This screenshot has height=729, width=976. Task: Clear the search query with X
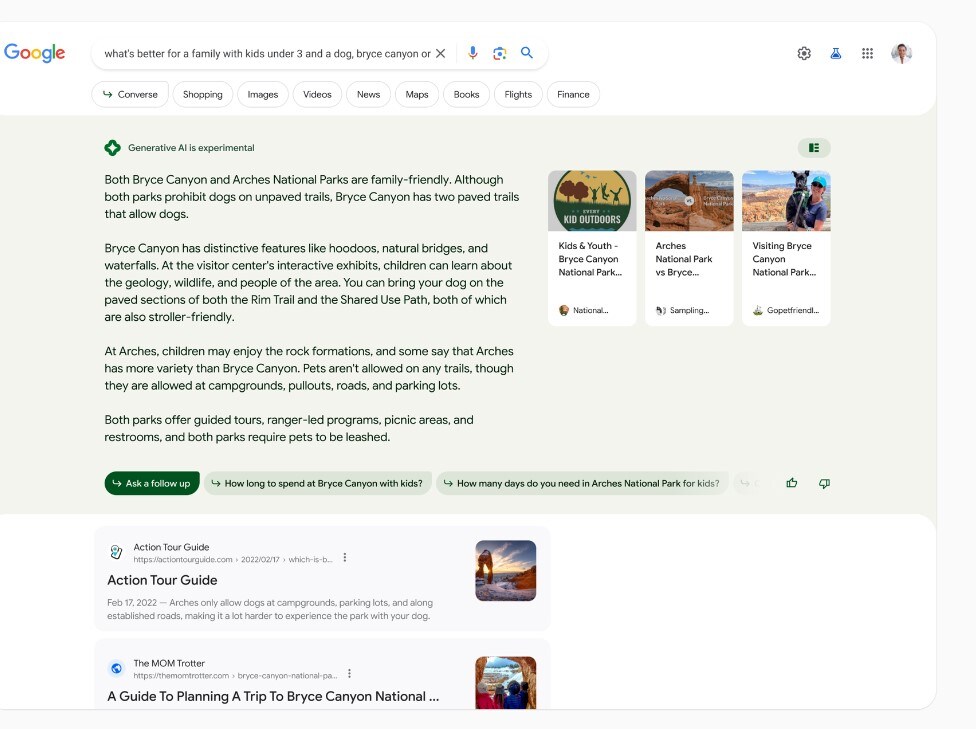coord(440,54)
